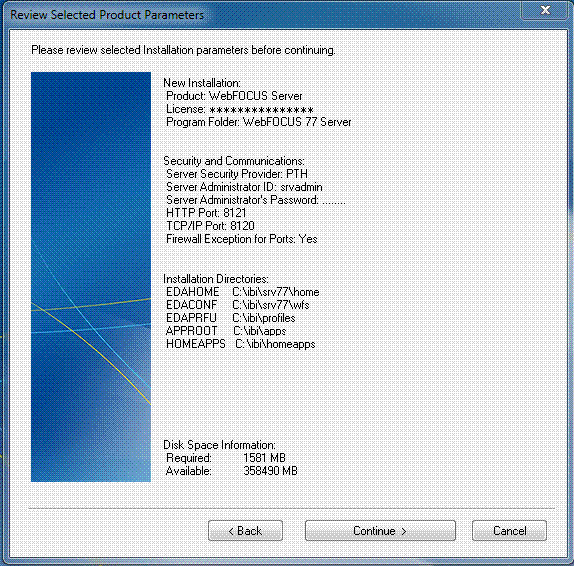Click 'Server Administrator ID: srvadmin' line
The image size is (574, 566).
coord(244,187)
